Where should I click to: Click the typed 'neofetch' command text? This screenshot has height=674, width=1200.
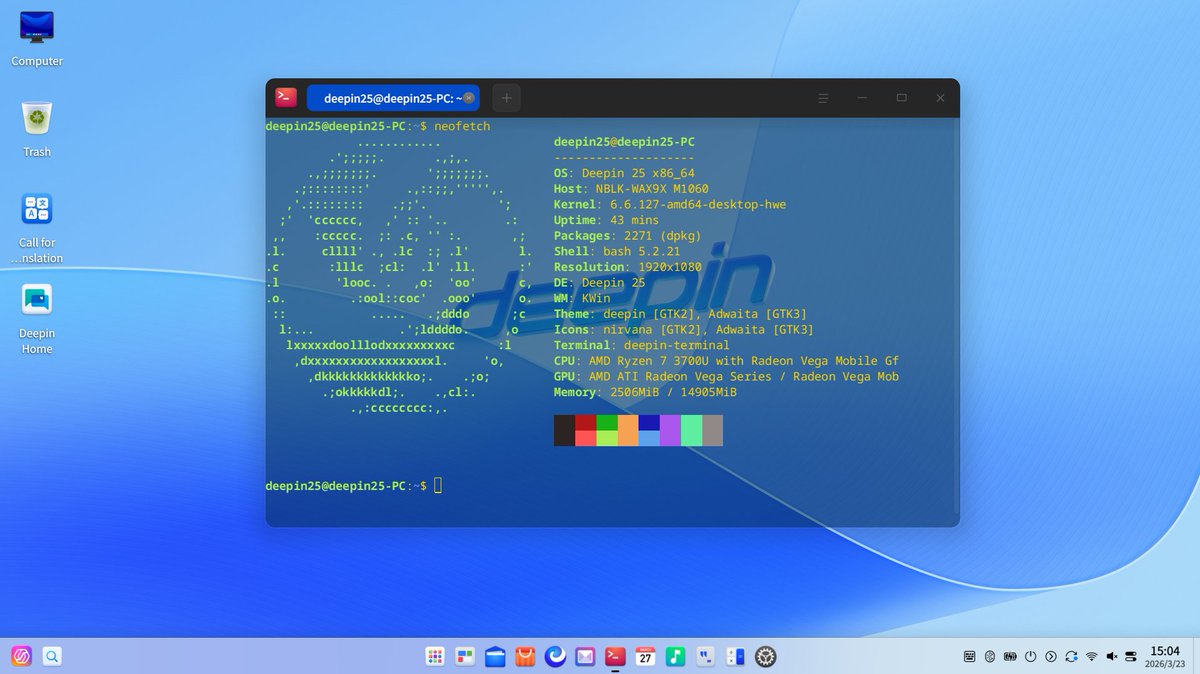tap(462, 127)
